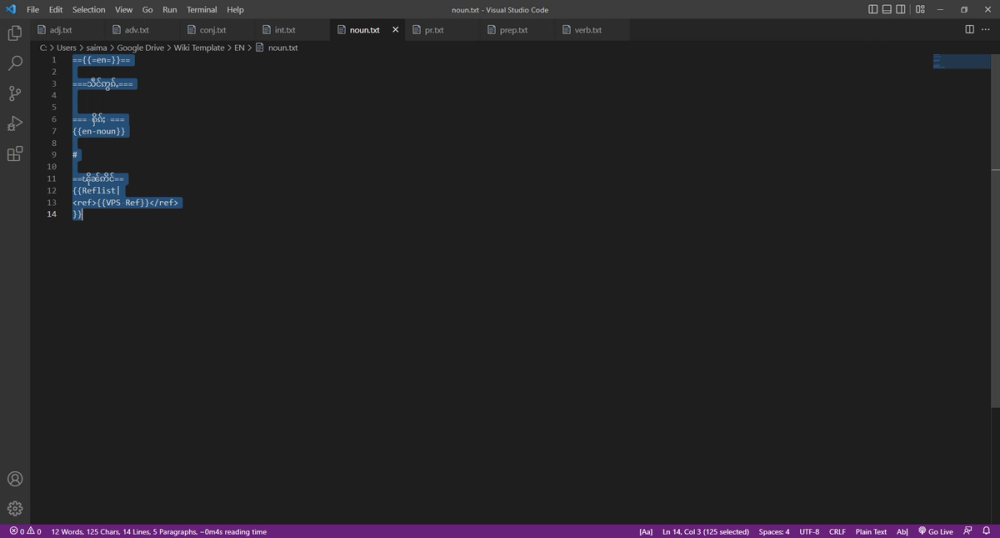
Task: Switch to the int.txt tab
Action: tap(293, 29)
